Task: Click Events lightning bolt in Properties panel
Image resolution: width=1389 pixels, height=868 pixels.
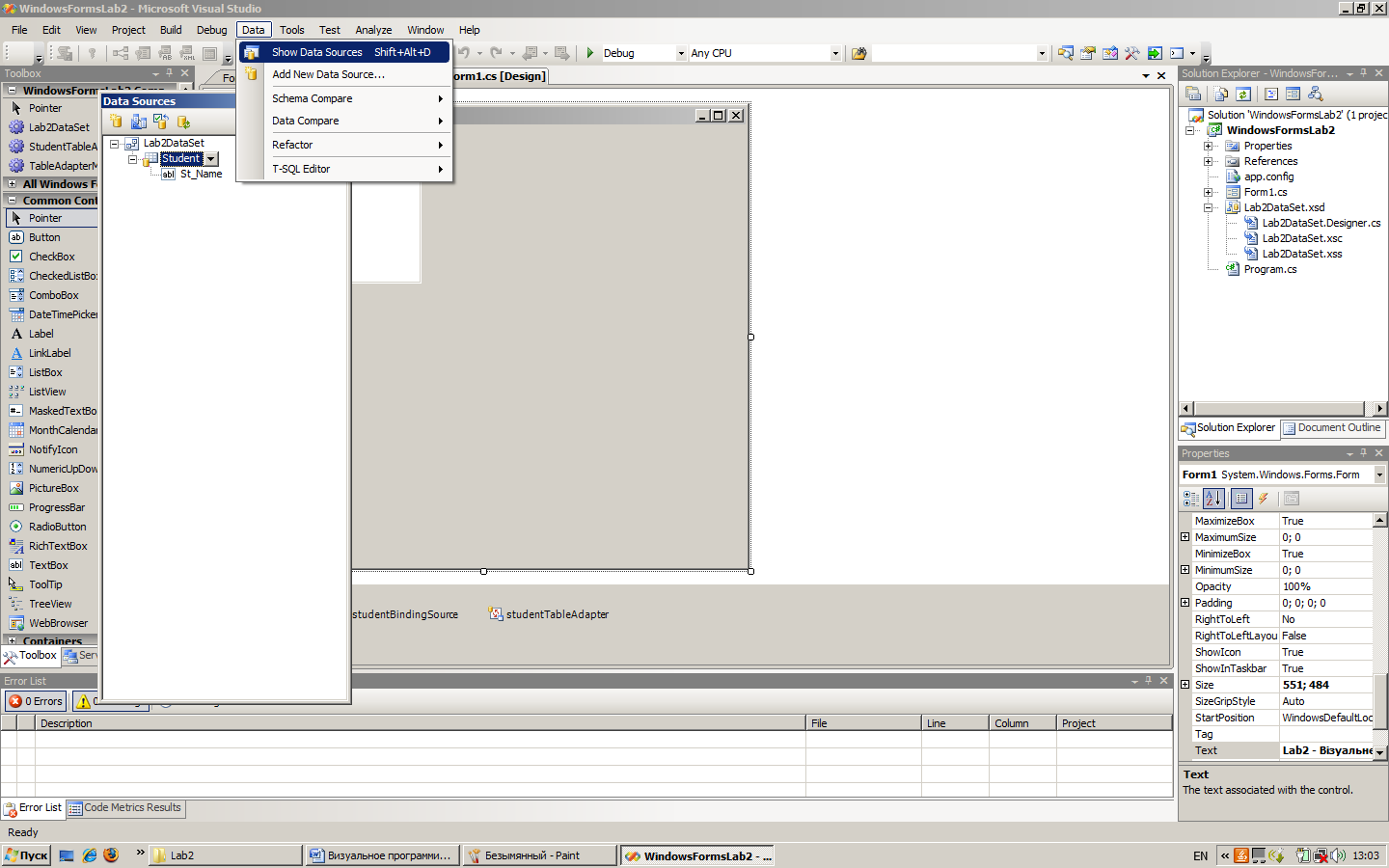Action: click(x=1264, y=499)
